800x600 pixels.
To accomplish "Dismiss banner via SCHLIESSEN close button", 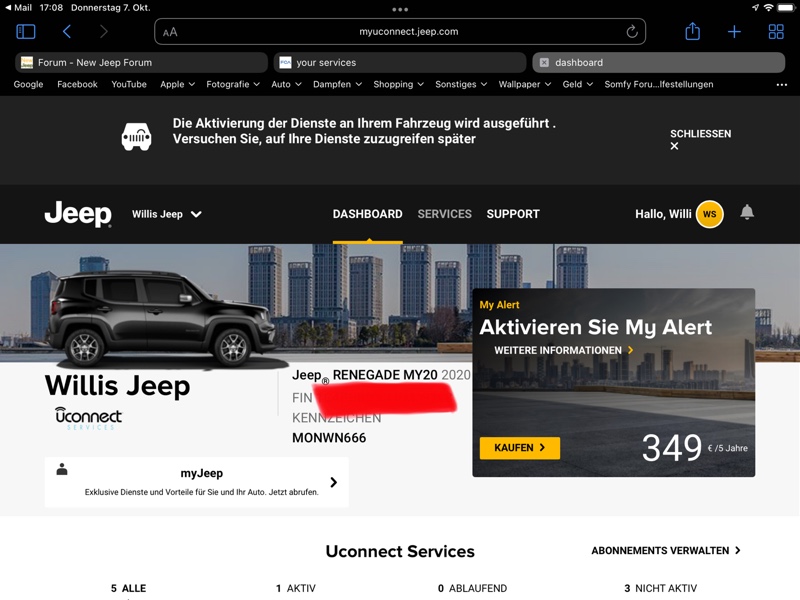I will tap(699, 139).
